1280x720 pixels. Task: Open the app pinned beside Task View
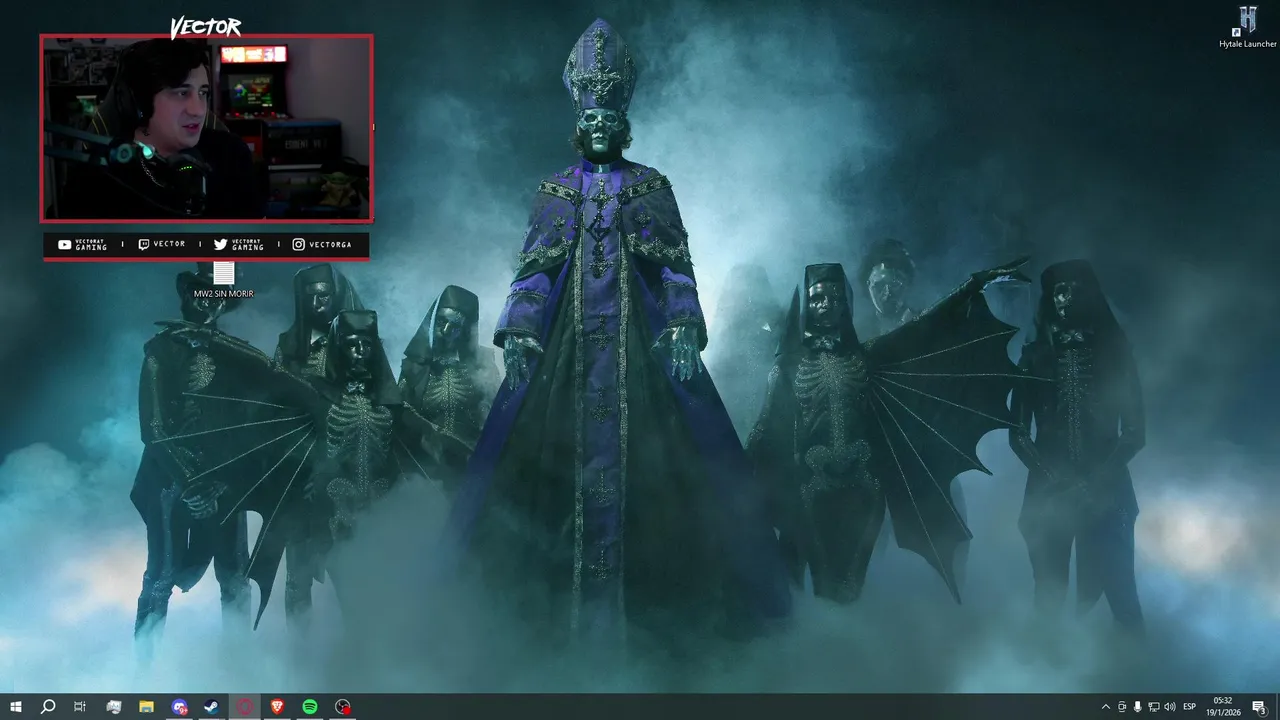coord(113,707)
